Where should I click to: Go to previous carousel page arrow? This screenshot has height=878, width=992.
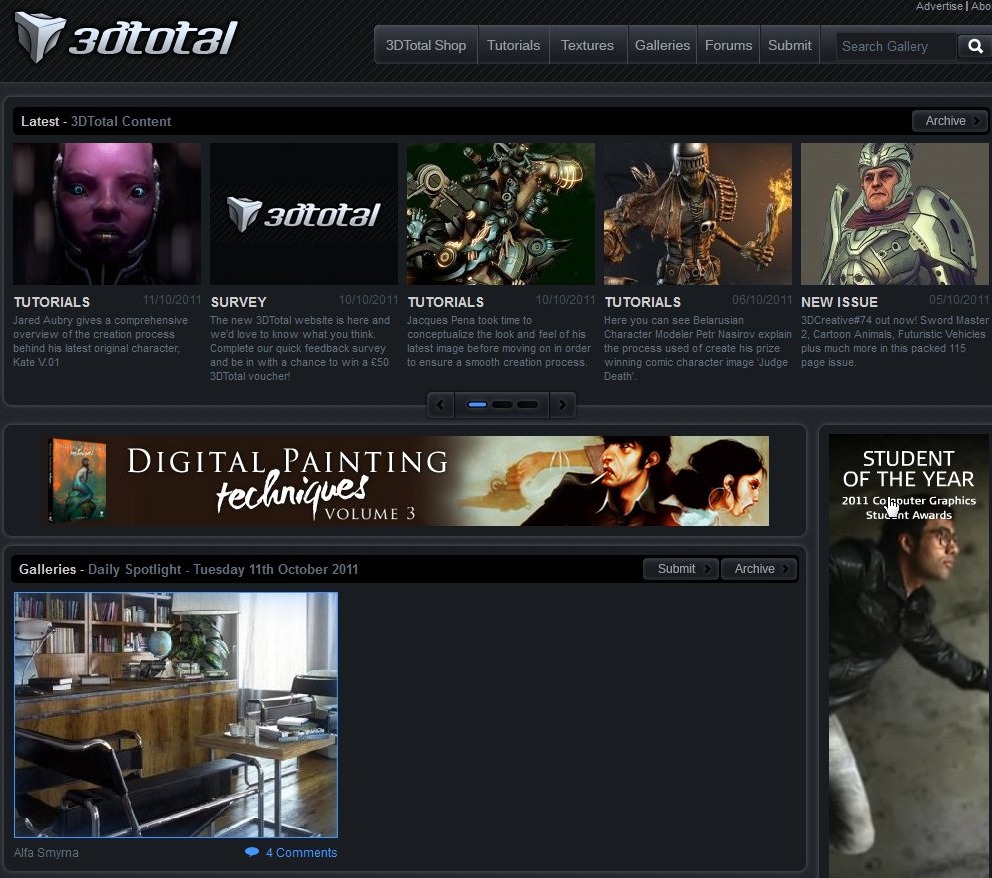440,405
